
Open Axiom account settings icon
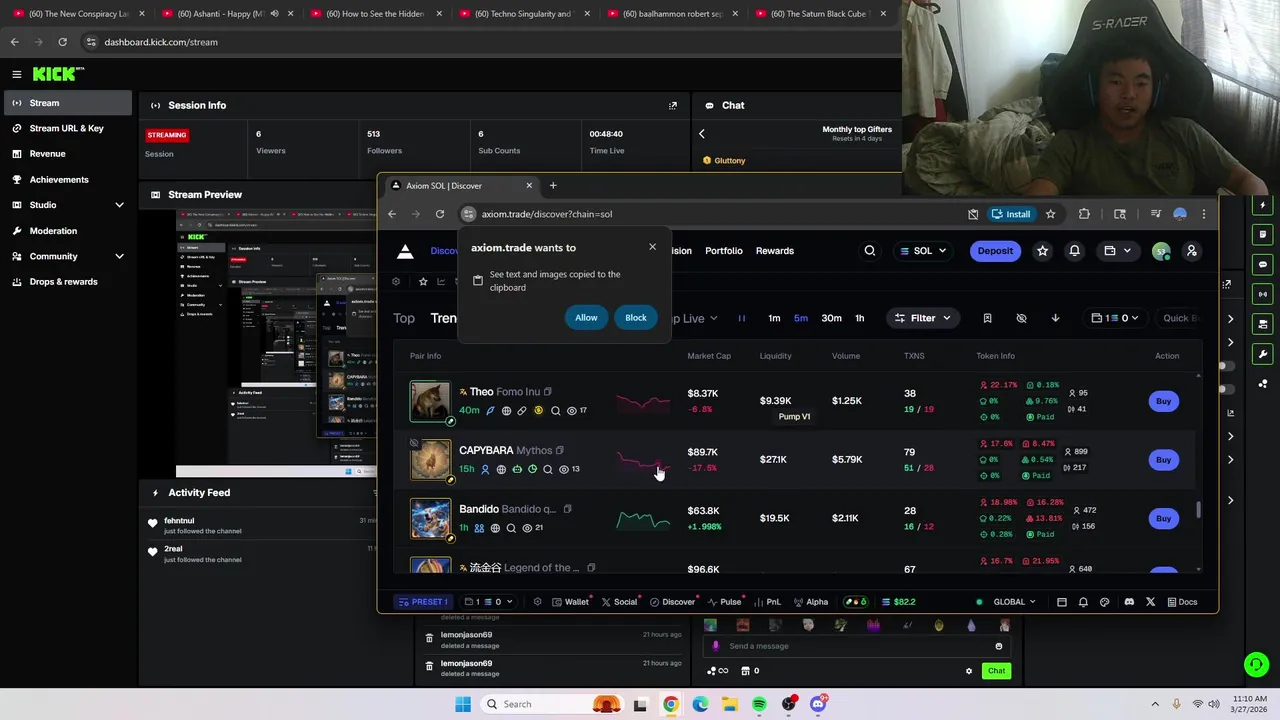click(x=1191, y=251)
